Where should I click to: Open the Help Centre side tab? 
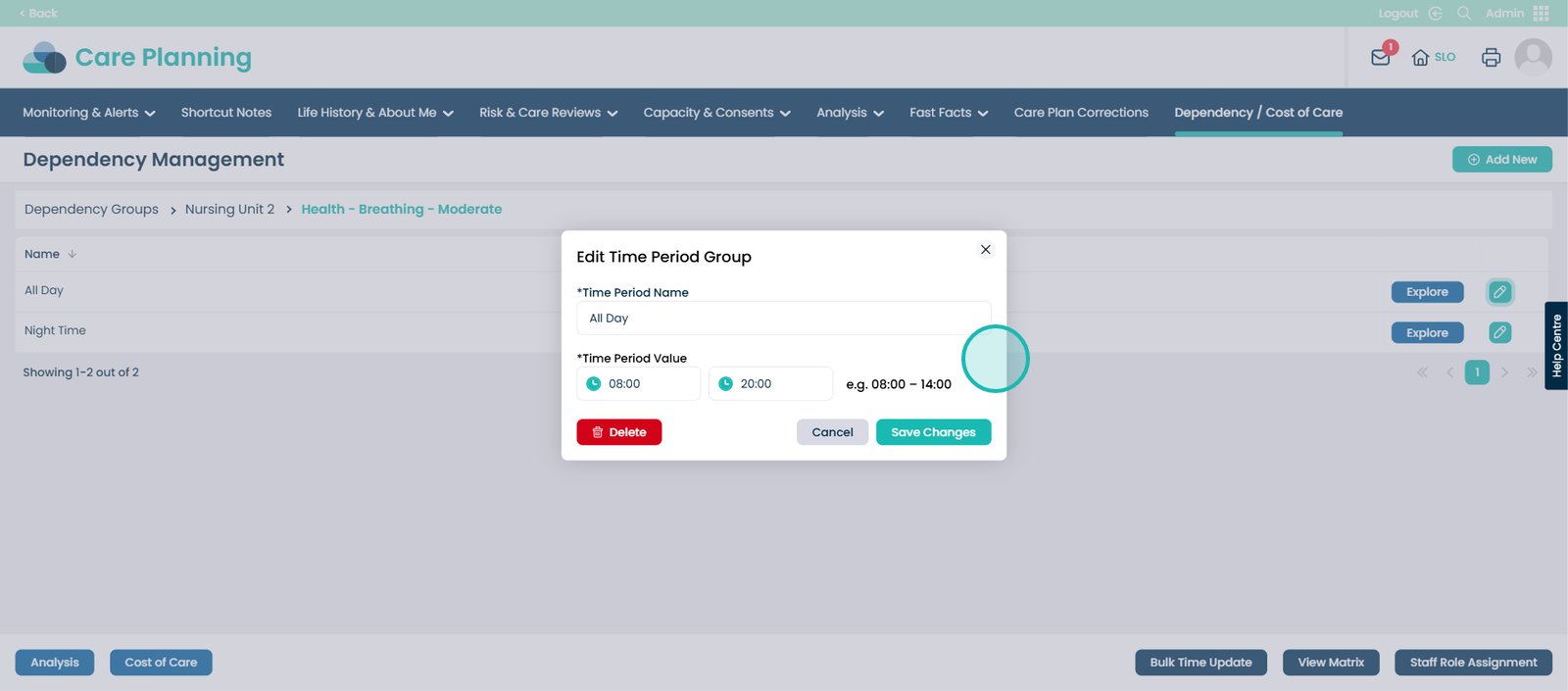(1556, 346)
